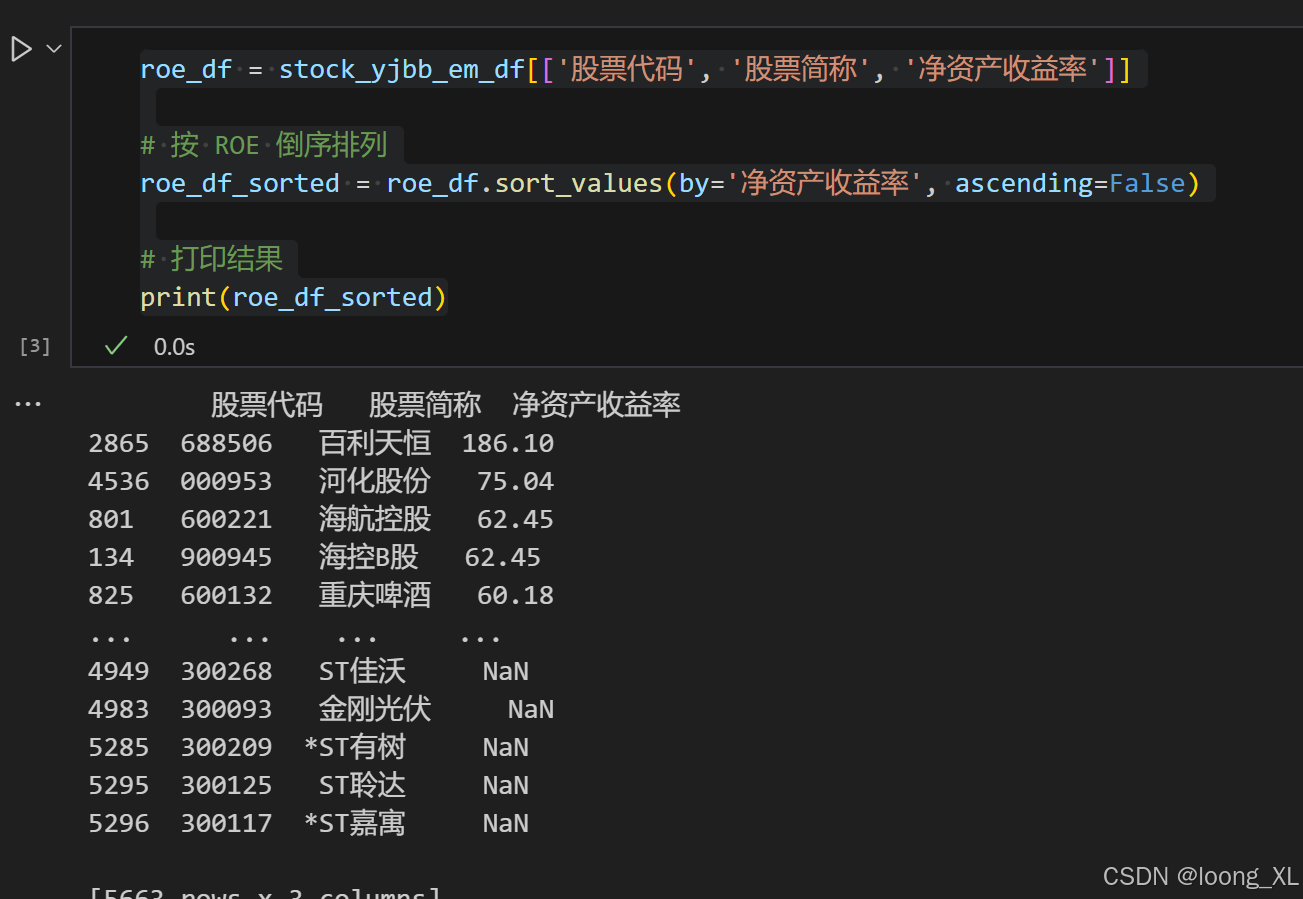Screen dimensions: 1303x899
Task: Click the value 186.10
Action: click(x=508, y=443)
